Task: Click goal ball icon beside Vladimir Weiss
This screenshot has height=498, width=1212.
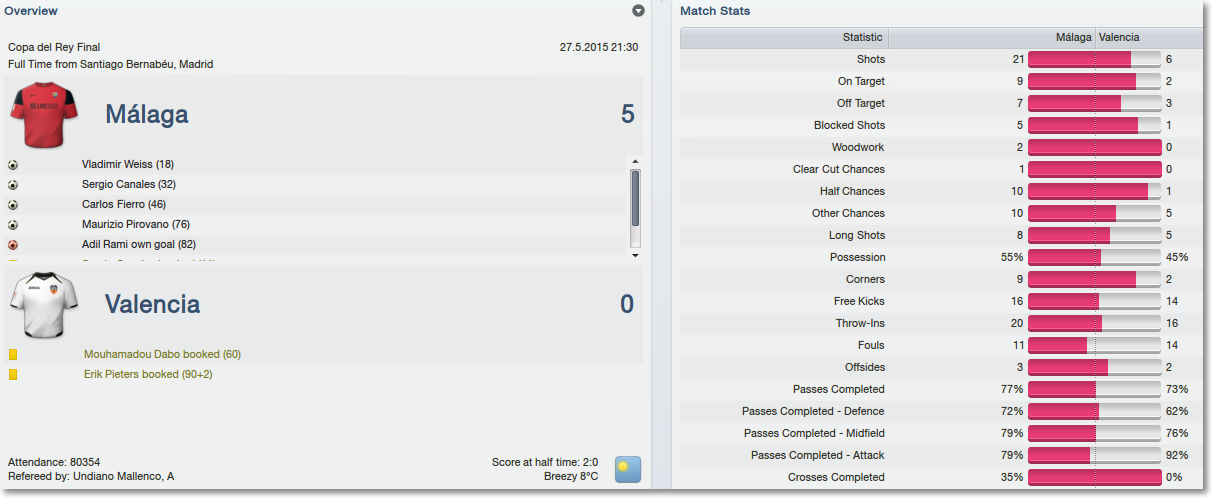Action: [13, 165]
